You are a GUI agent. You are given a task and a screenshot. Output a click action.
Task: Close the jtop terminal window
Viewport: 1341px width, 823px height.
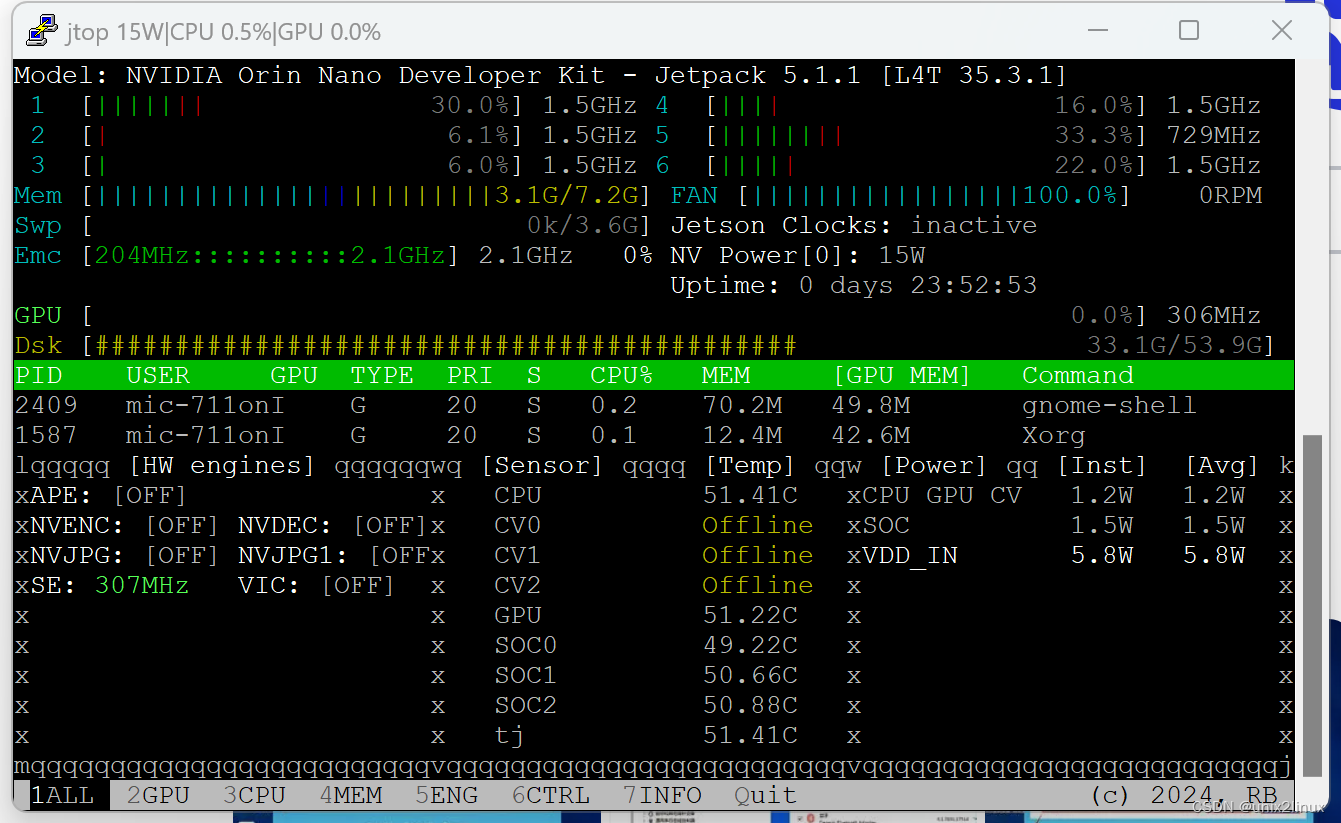pyautogui.click(x=1282, y=31)
